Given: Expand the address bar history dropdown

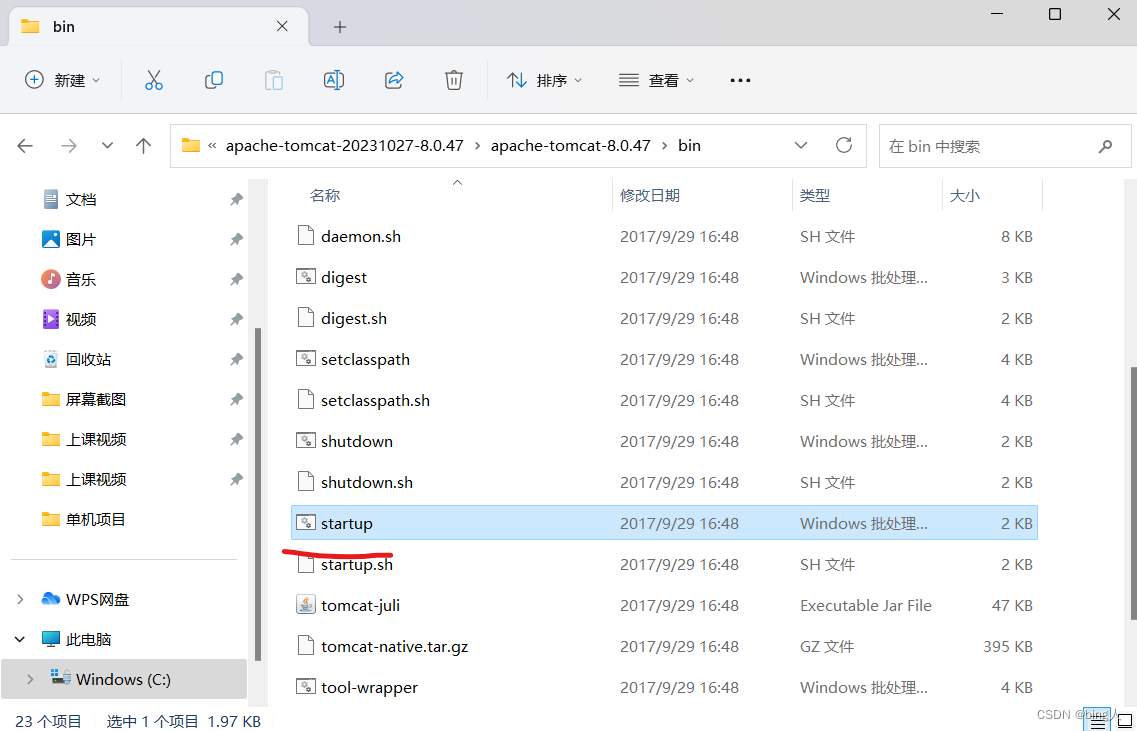Looking at the screenshot, I should click(x=801, y=145).
